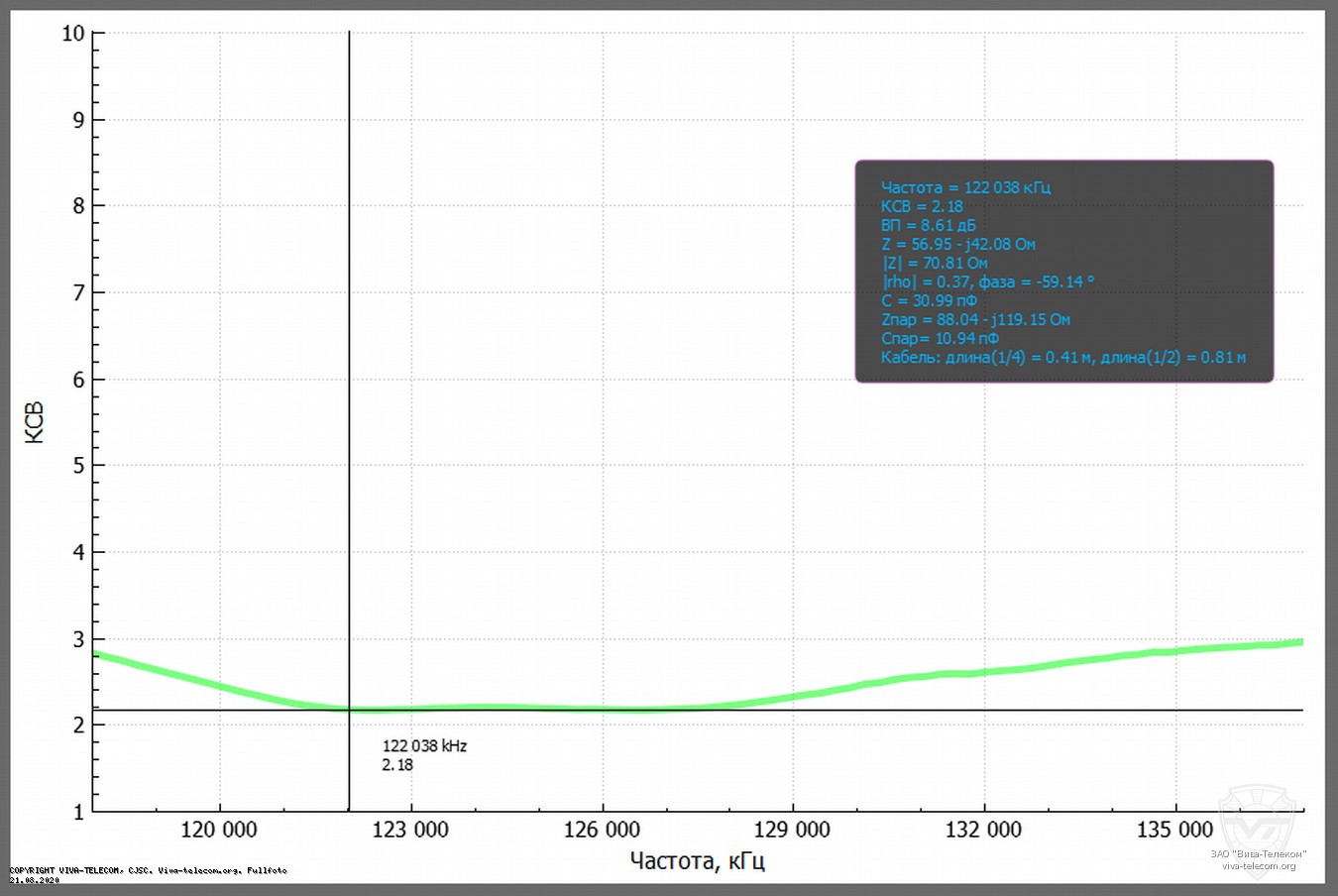The height and width of the screenshot is (896, 1338).
Task: Click the green SWR curve near 132 000
Action: 984,672
